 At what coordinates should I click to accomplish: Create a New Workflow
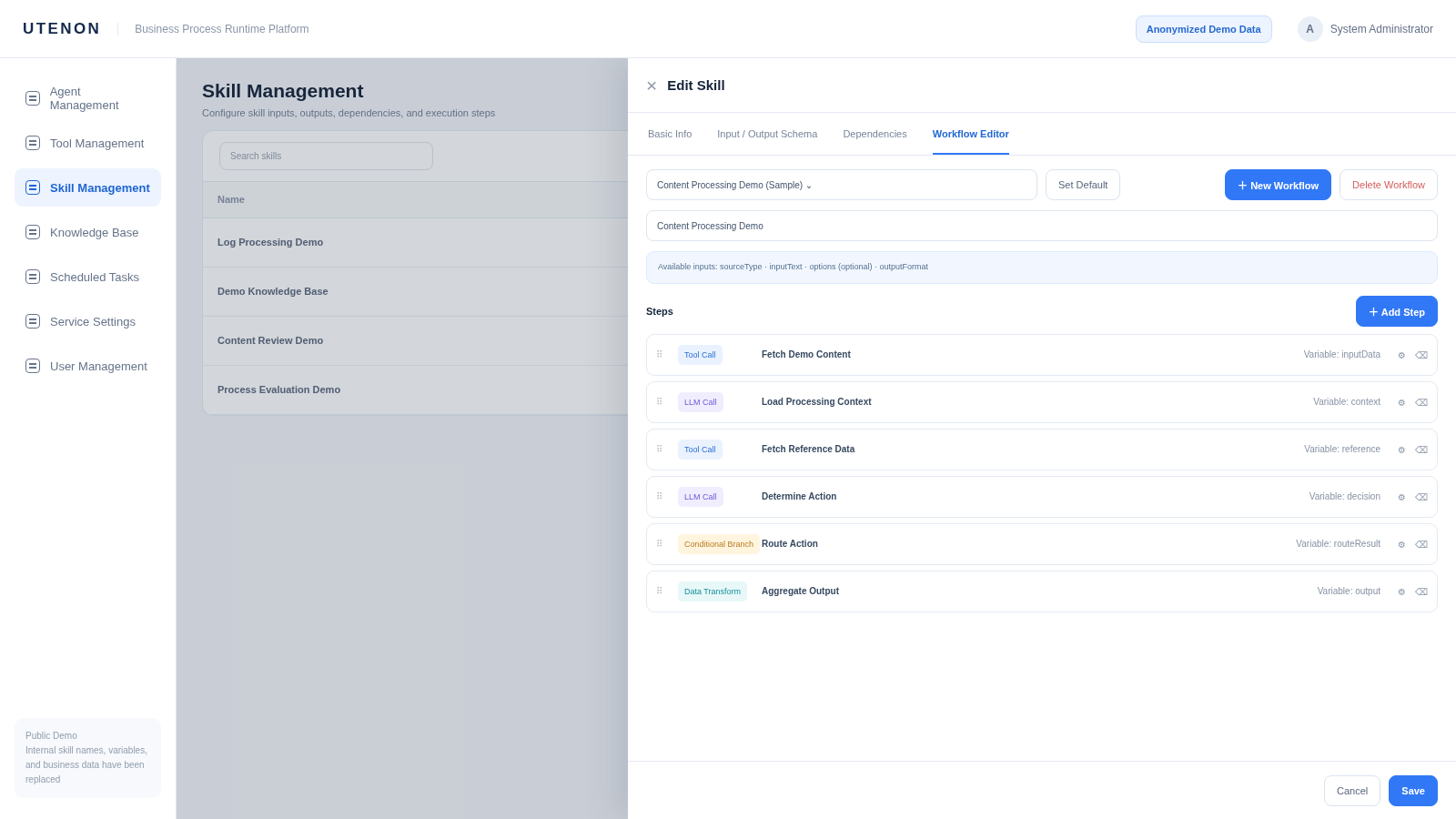[x=1278, y=185]
